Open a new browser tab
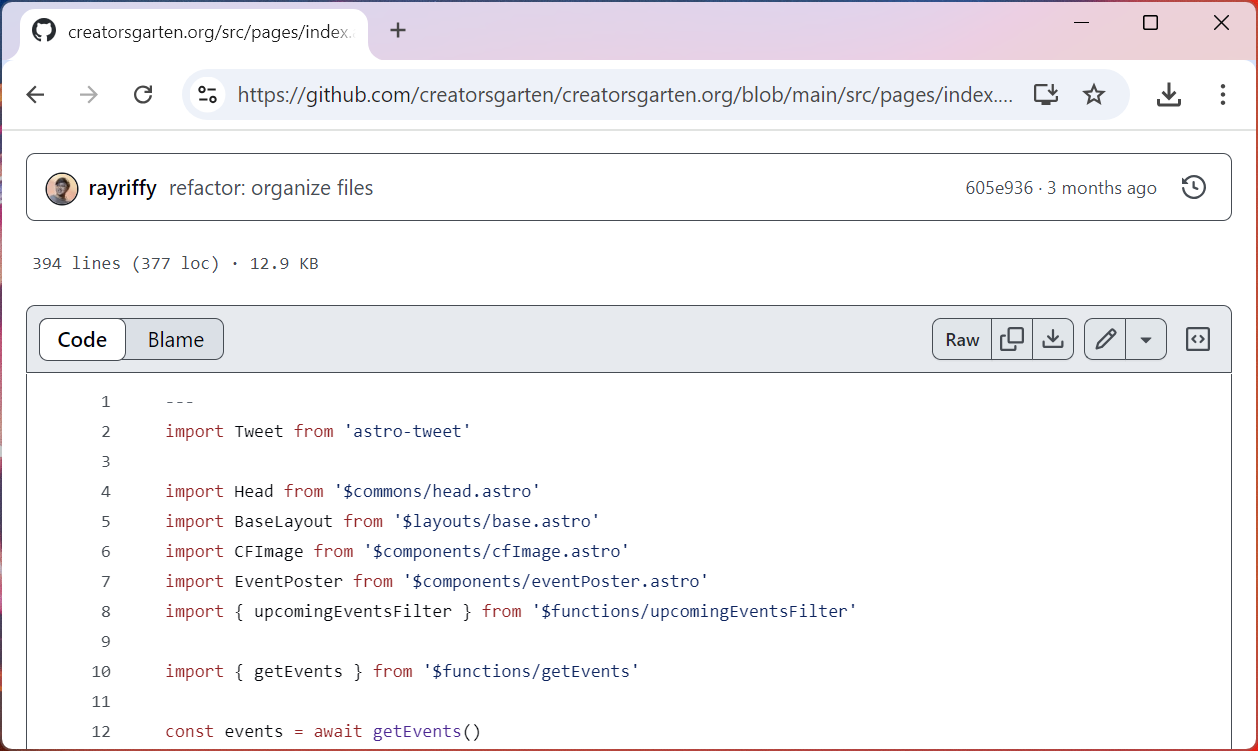This screenshot has height=751, width=1258. [398, 30]
